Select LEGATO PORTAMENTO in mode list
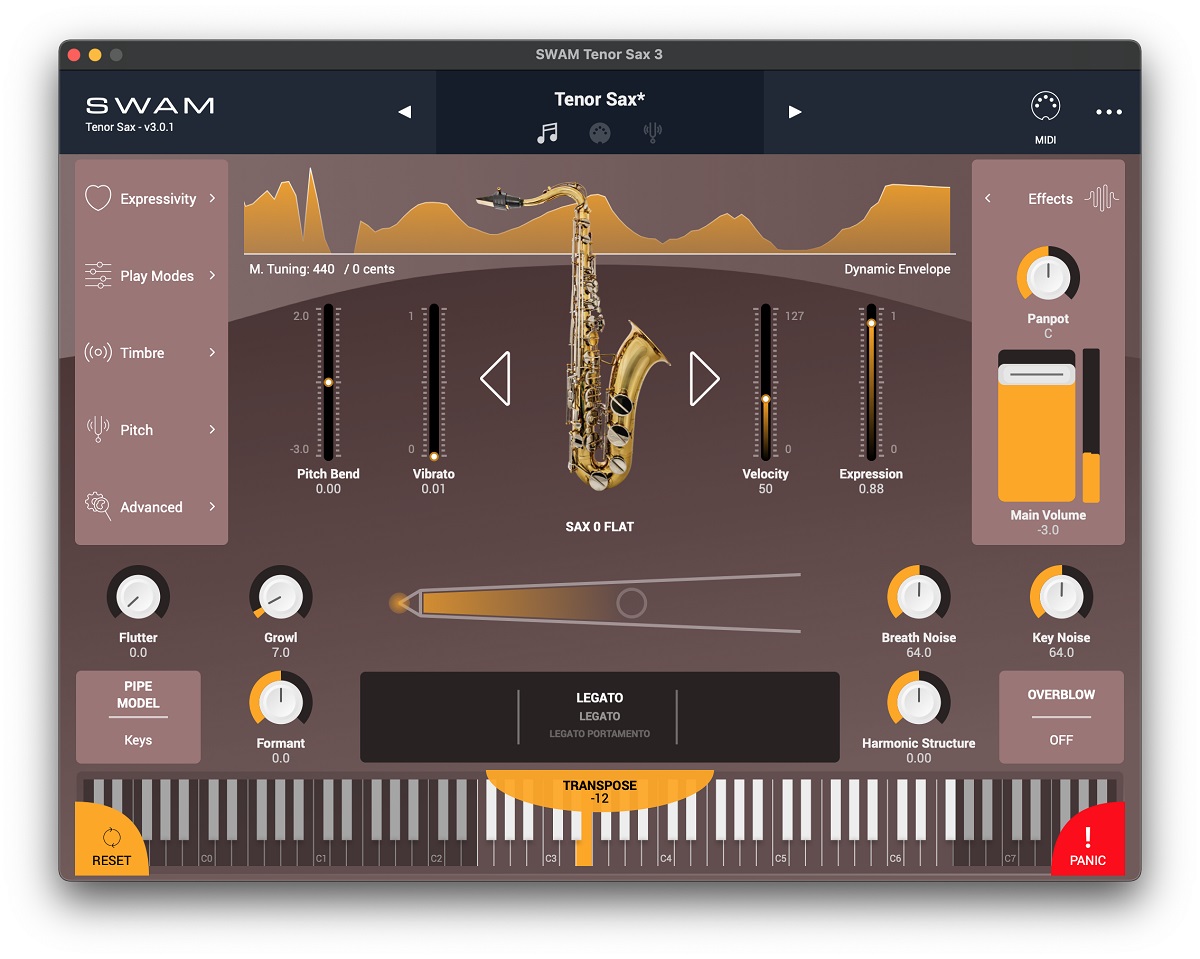This screenshot has width=1200, height=959. 600,734
